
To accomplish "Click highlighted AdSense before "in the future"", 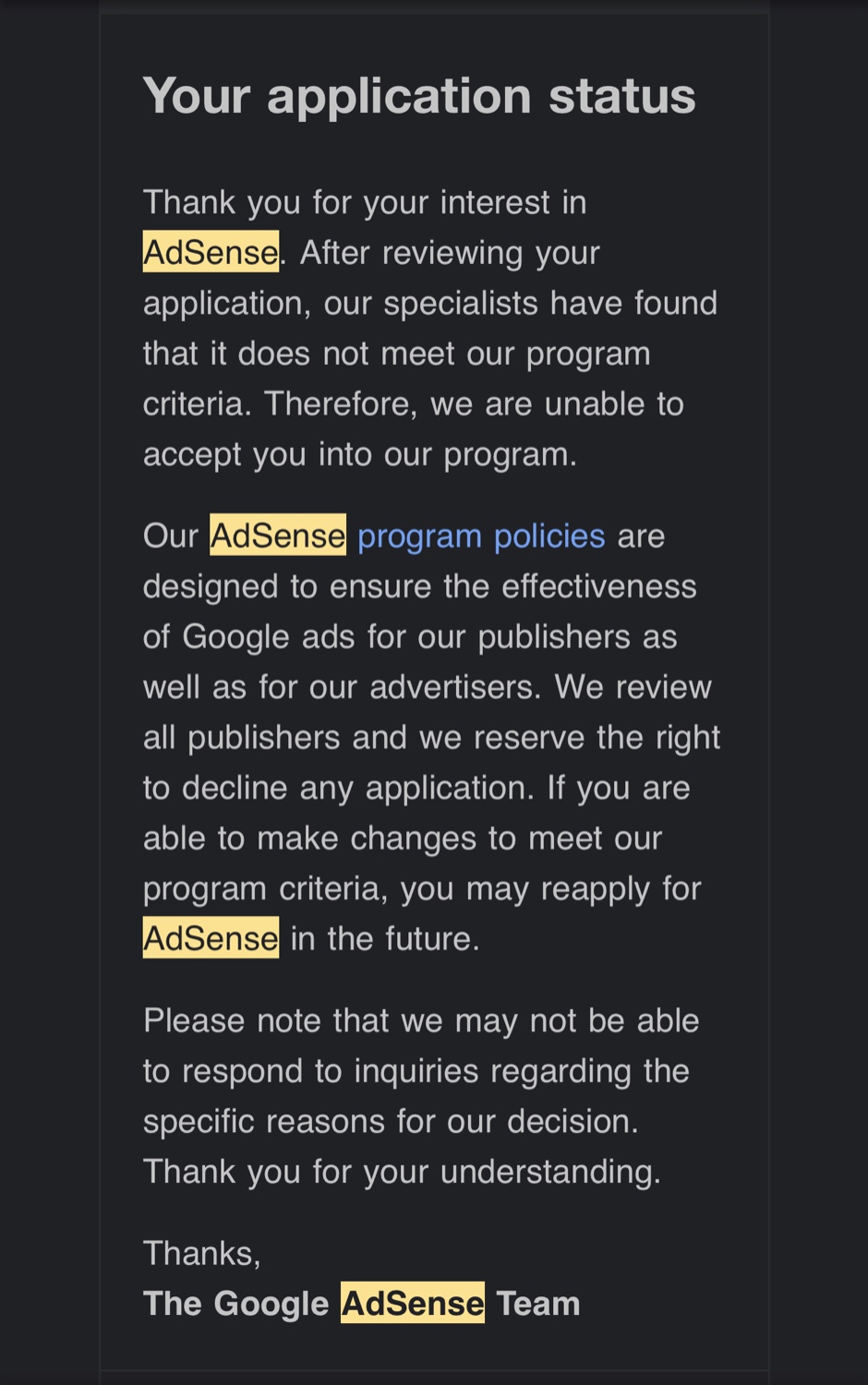I will point(211,938).
